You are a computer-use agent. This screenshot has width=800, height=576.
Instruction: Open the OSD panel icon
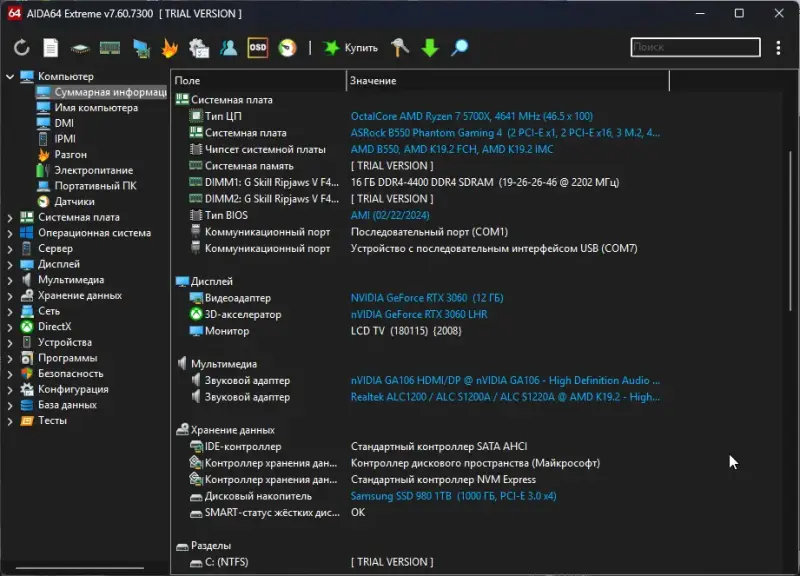(258, 47)
